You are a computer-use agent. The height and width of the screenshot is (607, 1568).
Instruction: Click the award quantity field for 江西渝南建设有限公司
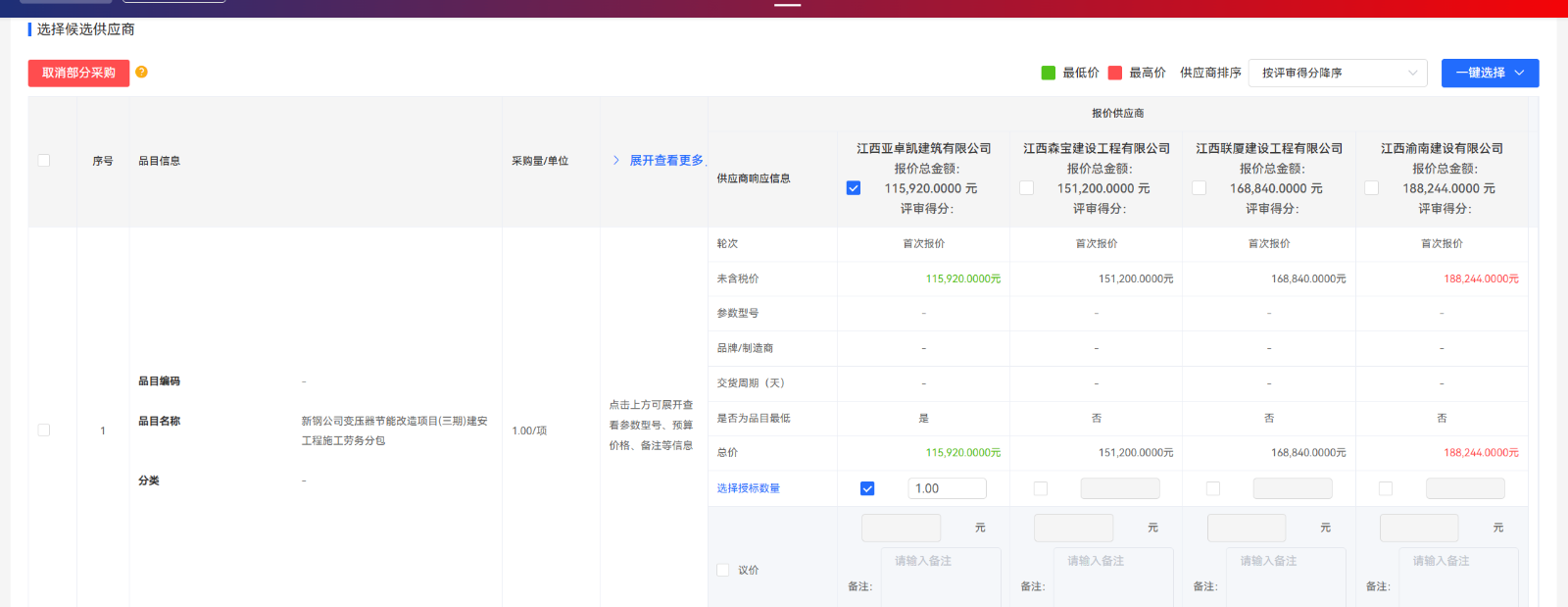click(x=1465, y=488)
